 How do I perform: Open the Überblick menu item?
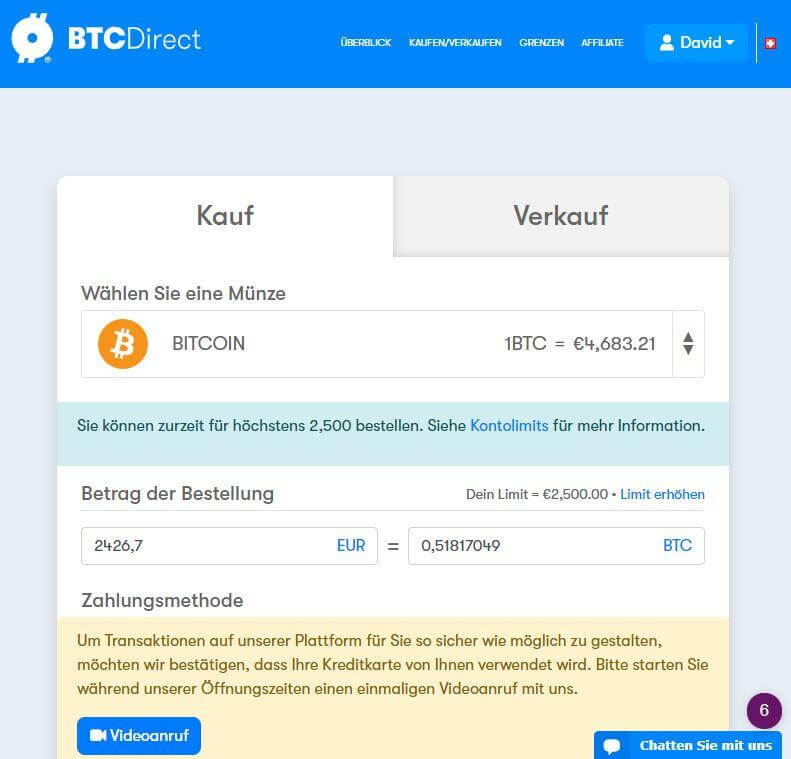coord(366,43)
